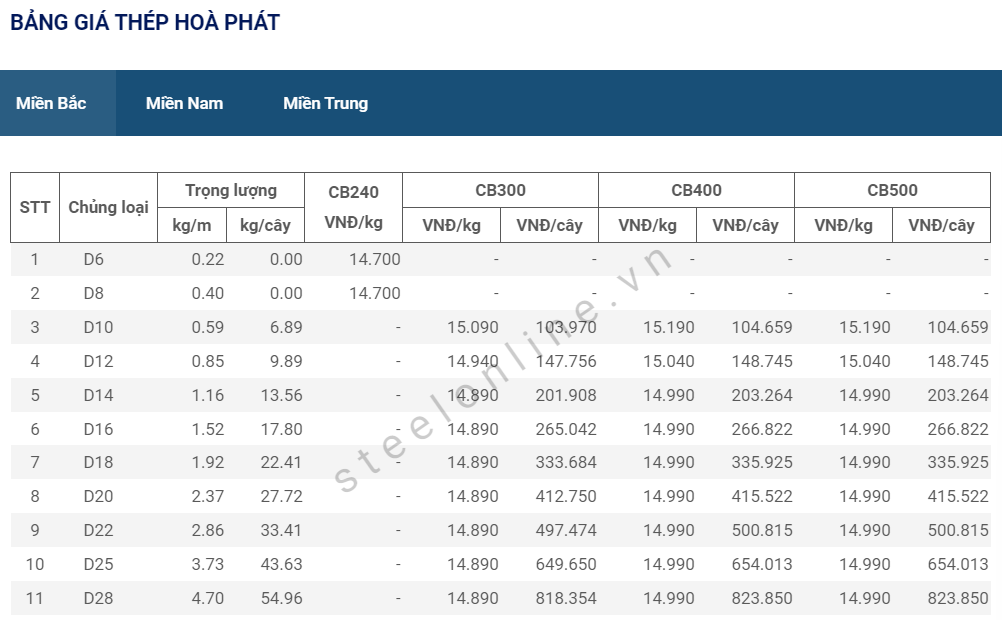Click the STT column header
Screen dimensions: 1002x620
coord(35,207)
